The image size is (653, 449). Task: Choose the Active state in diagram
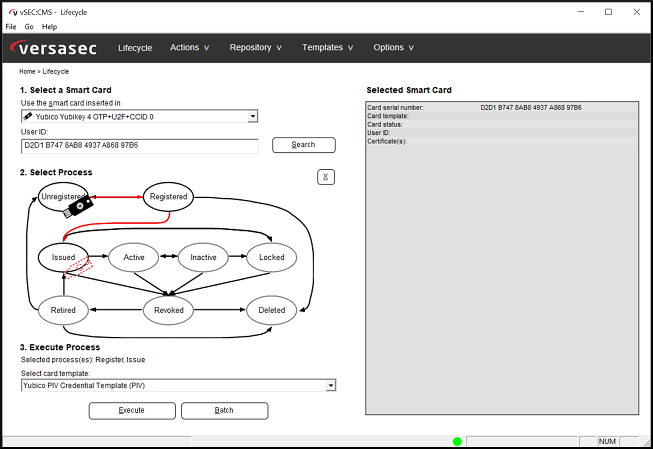coord(134,257)
